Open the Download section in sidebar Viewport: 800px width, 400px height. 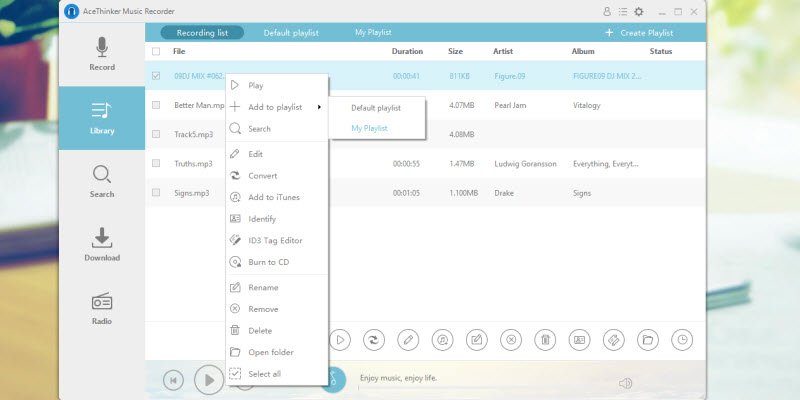click(x=101, y=244)
